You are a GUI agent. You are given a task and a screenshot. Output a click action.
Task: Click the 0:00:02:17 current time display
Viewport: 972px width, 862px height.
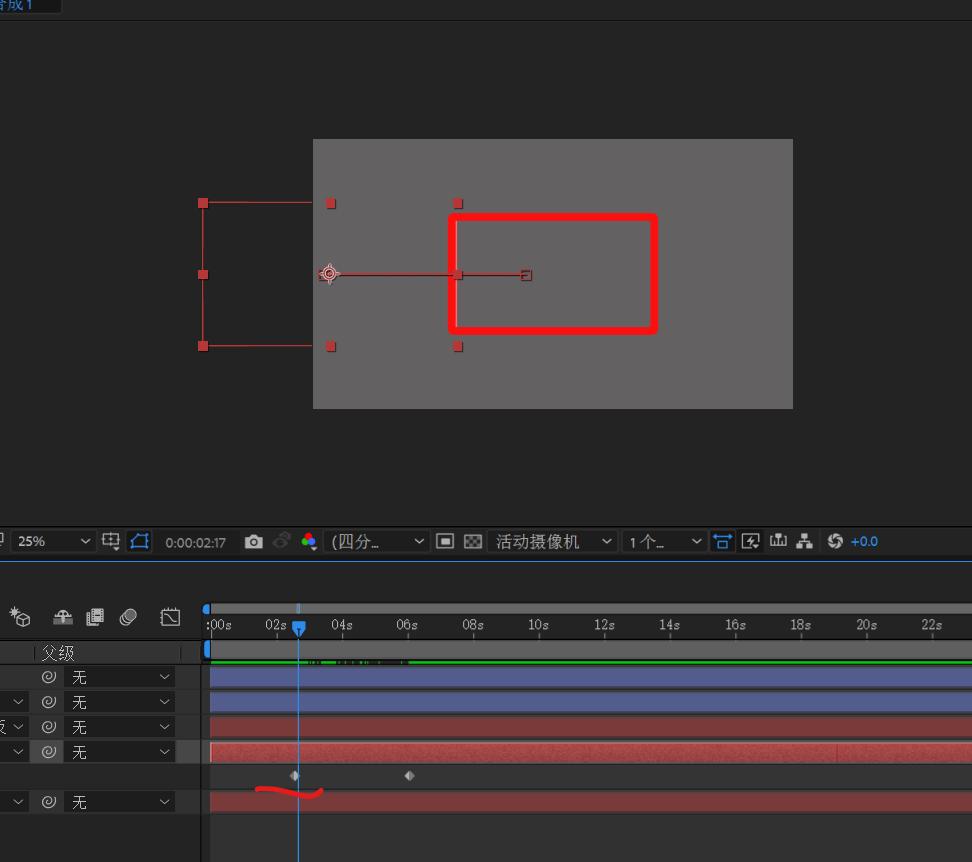(195, 542)
